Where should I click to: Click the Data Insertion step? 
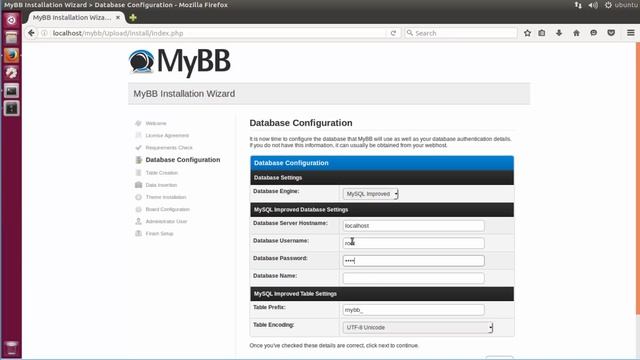click(x=161, y=185)
